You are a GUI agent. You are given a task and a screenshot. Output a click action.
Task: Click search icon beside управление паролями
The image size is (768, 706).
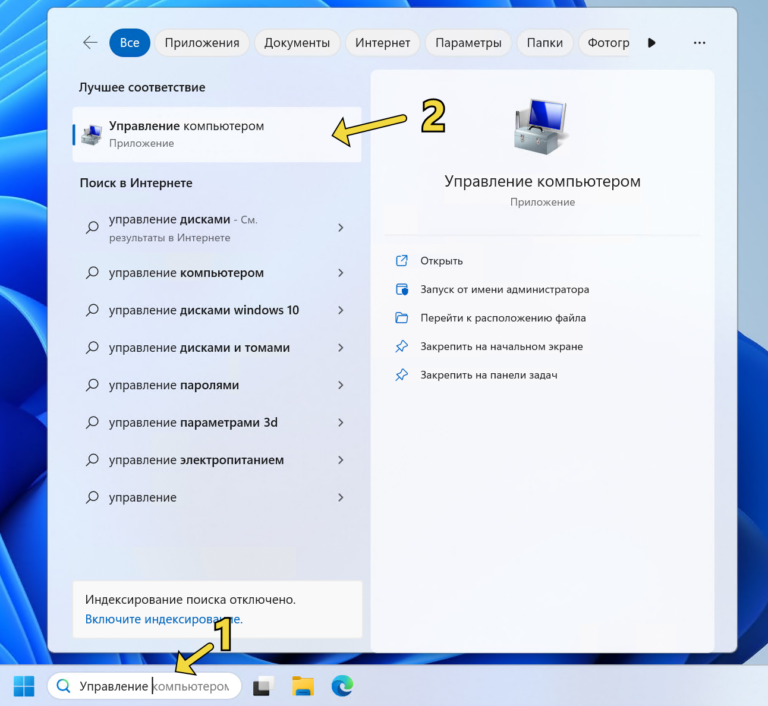92,385
